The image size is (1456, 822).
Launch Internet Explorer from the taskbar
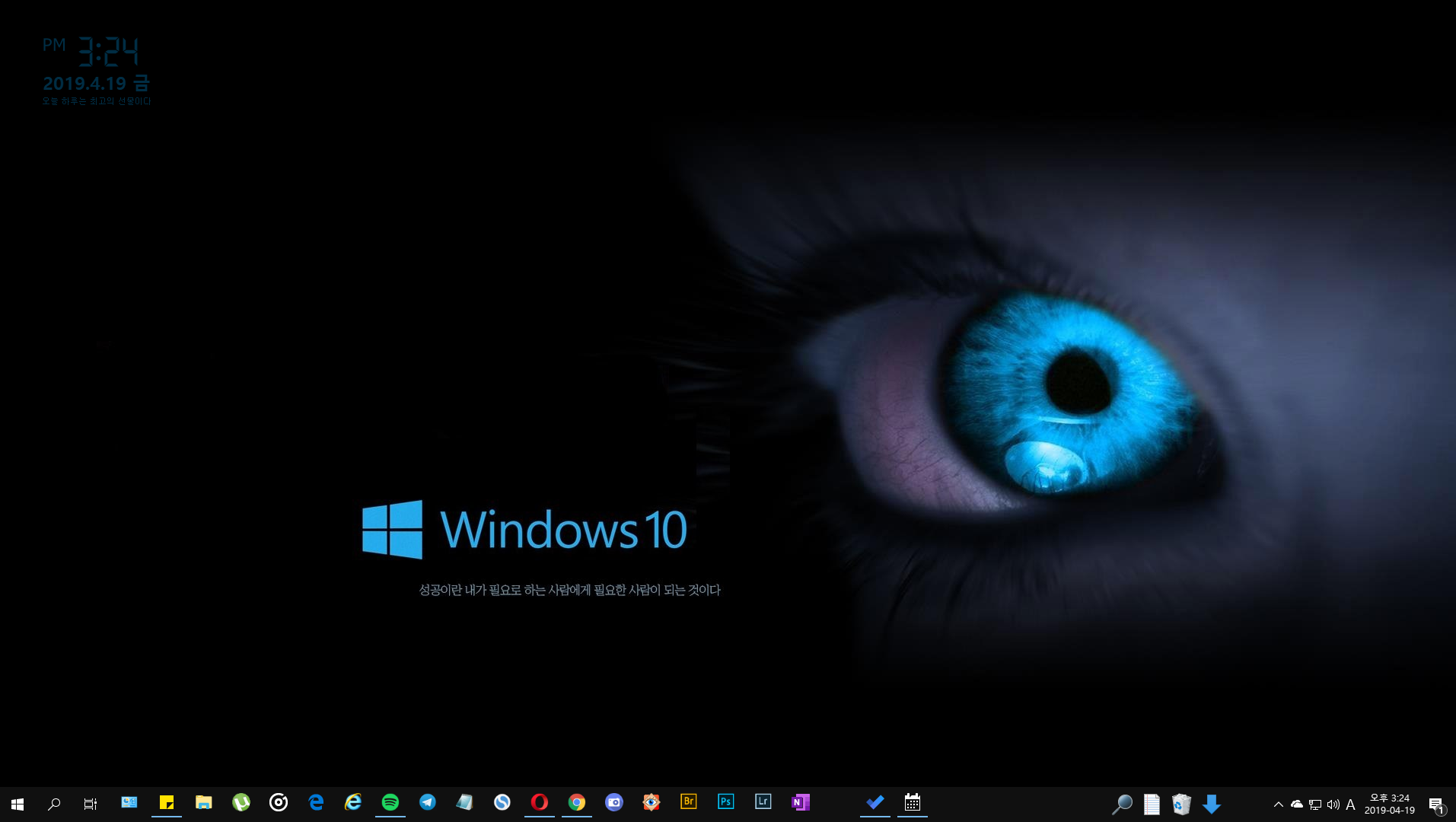click(353, 802)
